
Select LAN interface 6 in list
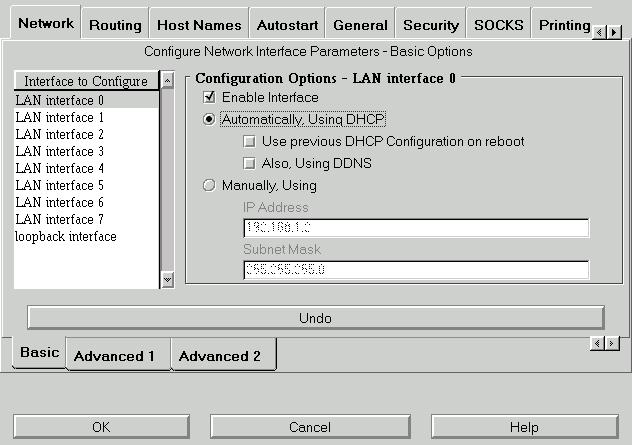click(x=86, y=202)
